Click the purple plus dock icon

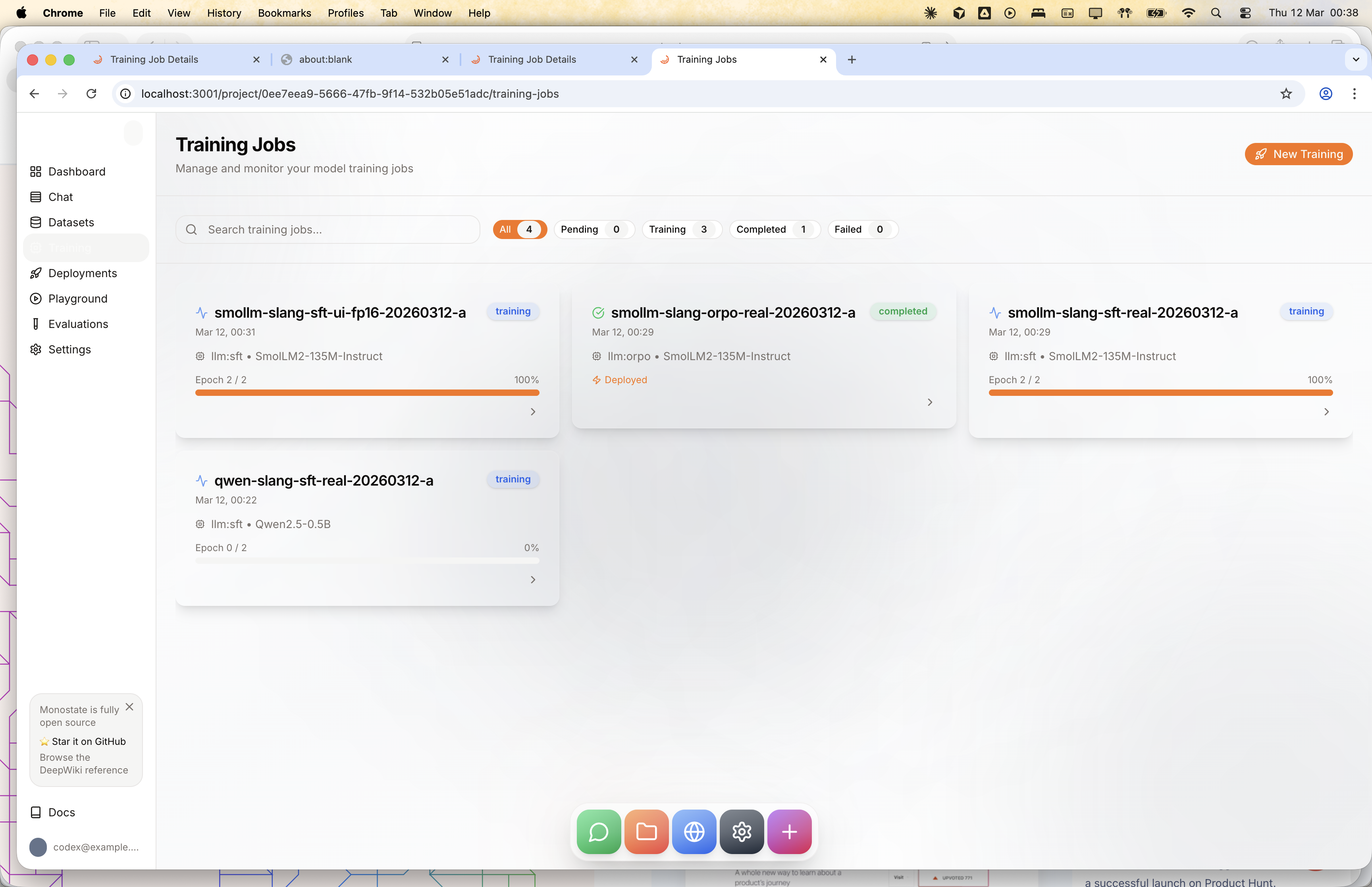click(789, 832)
